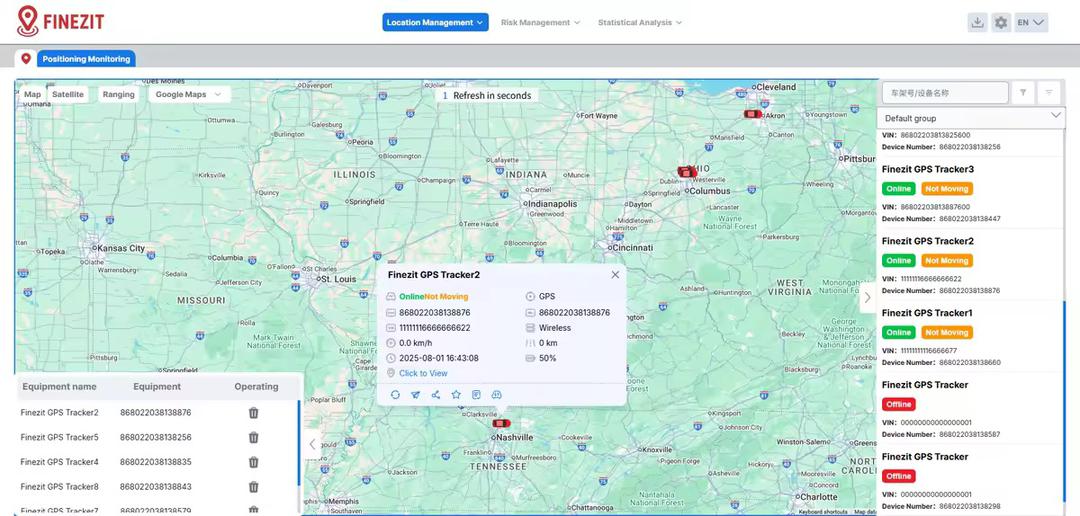Image resolution: width=1080 pixels, height=516 pixels.
Task: Click the Equipment name column header
Action: [59, 386]
